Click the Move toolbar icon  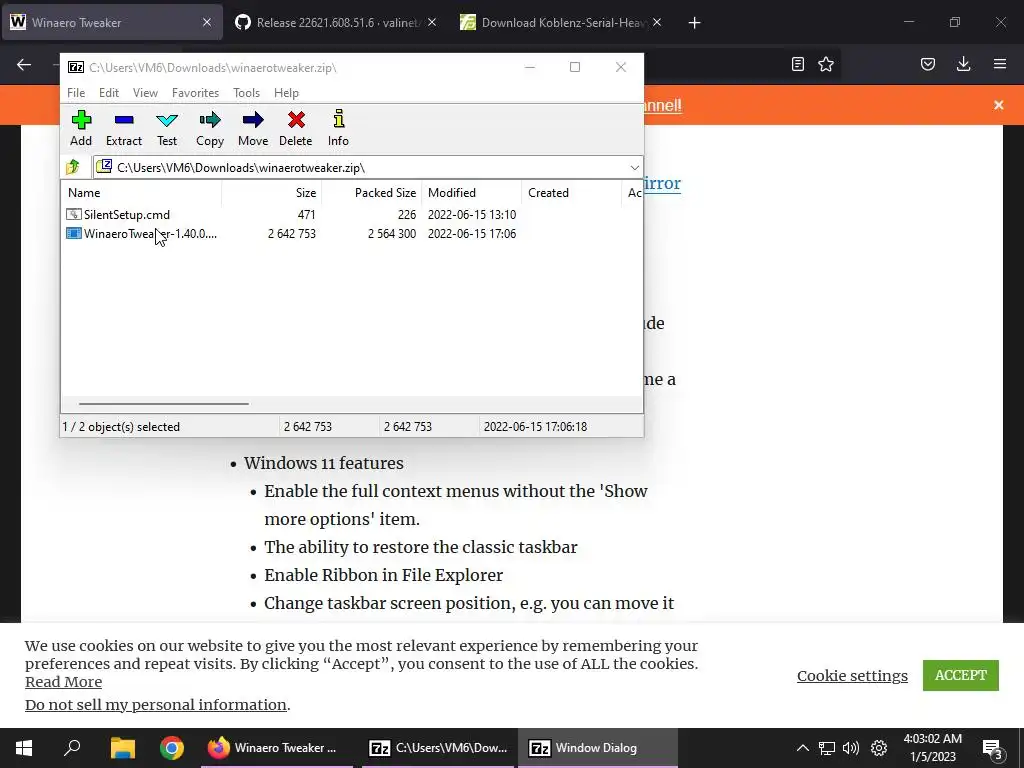click(x=253, y=128)
